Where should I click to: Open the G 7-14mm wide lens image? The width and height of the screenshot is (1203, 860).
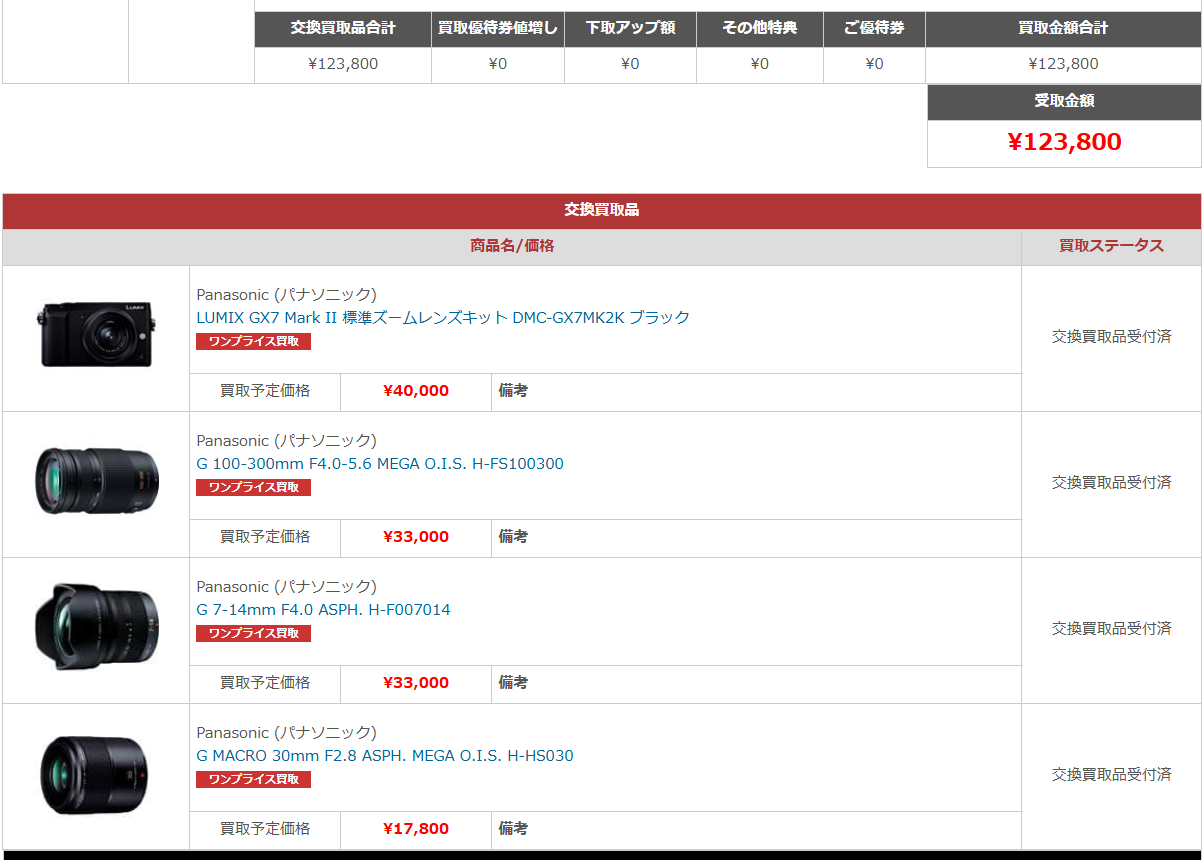96,626
